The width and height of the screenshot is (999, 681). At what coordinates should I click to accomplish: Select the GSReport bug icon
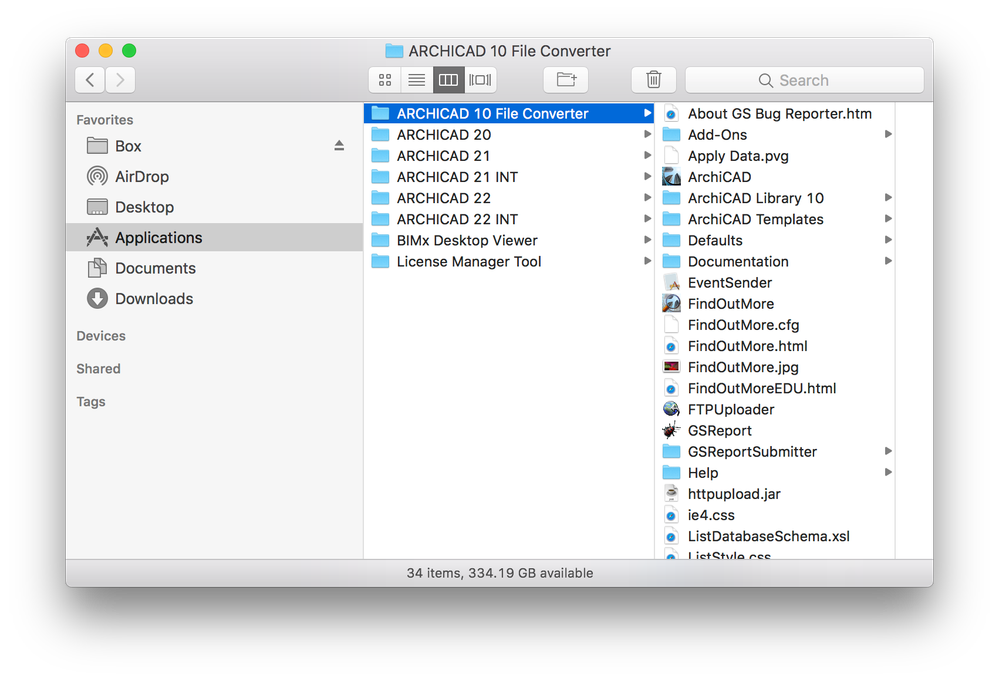point(671,430)
